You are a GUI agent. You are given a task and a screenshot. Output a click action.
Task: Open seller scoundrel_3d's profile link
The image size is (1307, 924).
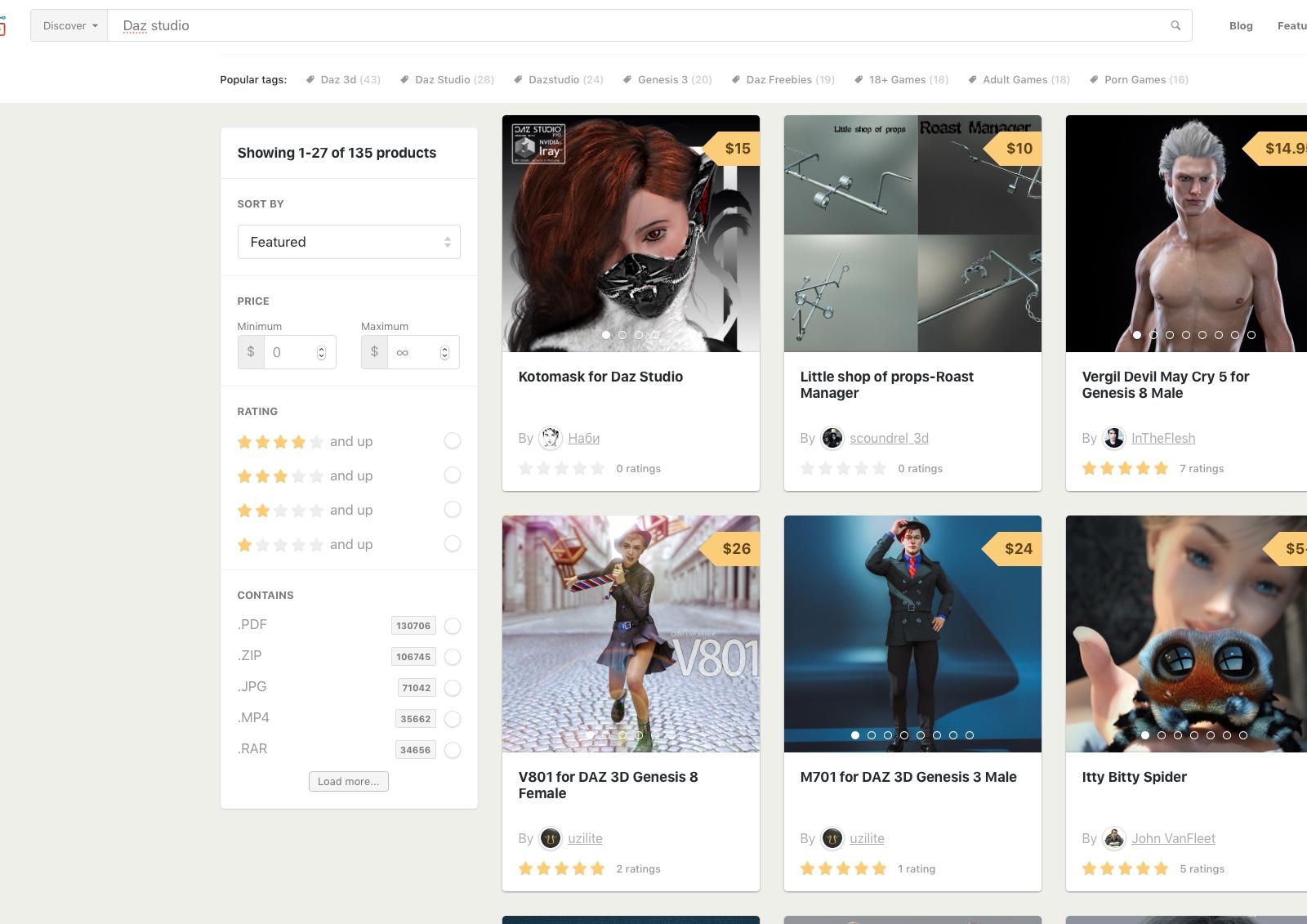pyautogui.click(x=889, y=439)
